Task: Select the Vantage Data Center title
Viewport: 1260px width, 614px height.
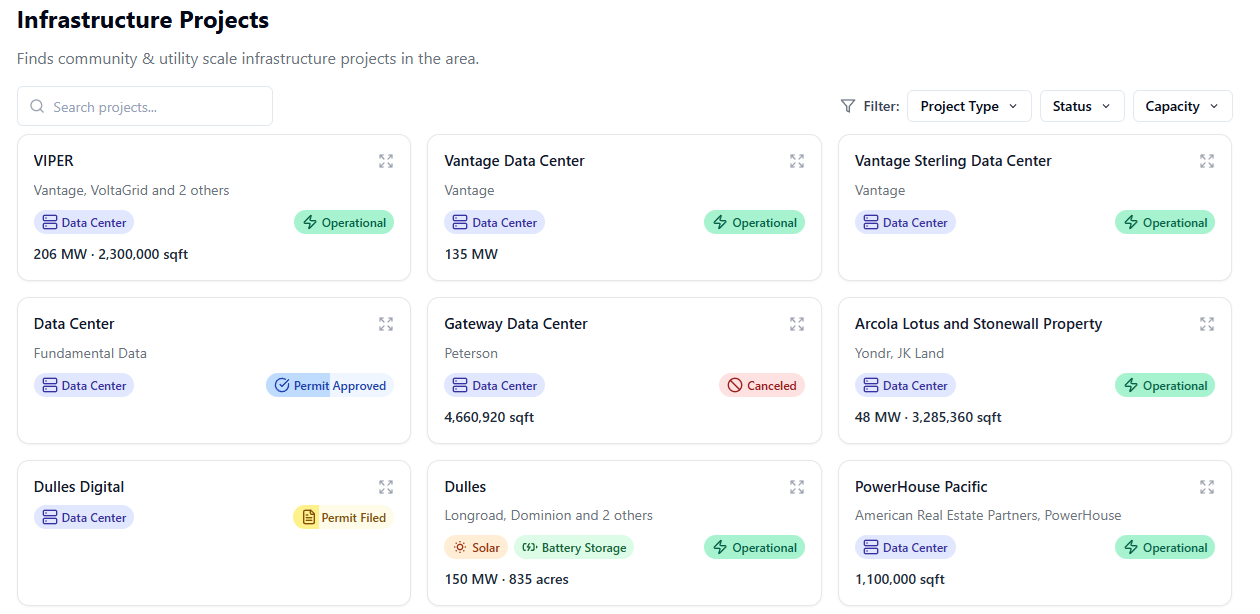Action: (514, 161)
